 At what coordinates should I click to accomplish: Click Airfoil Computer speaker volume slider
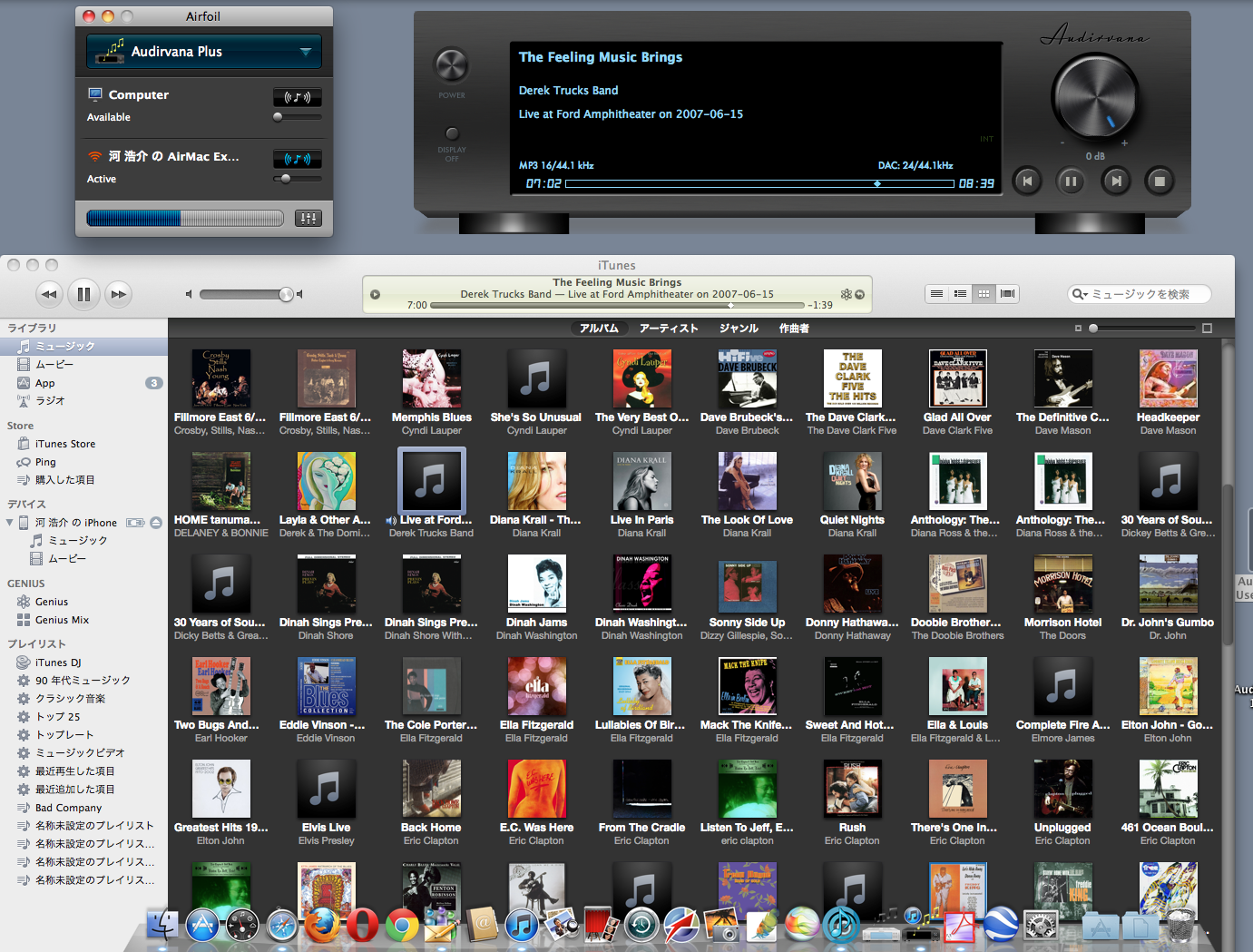pos(298,117)
